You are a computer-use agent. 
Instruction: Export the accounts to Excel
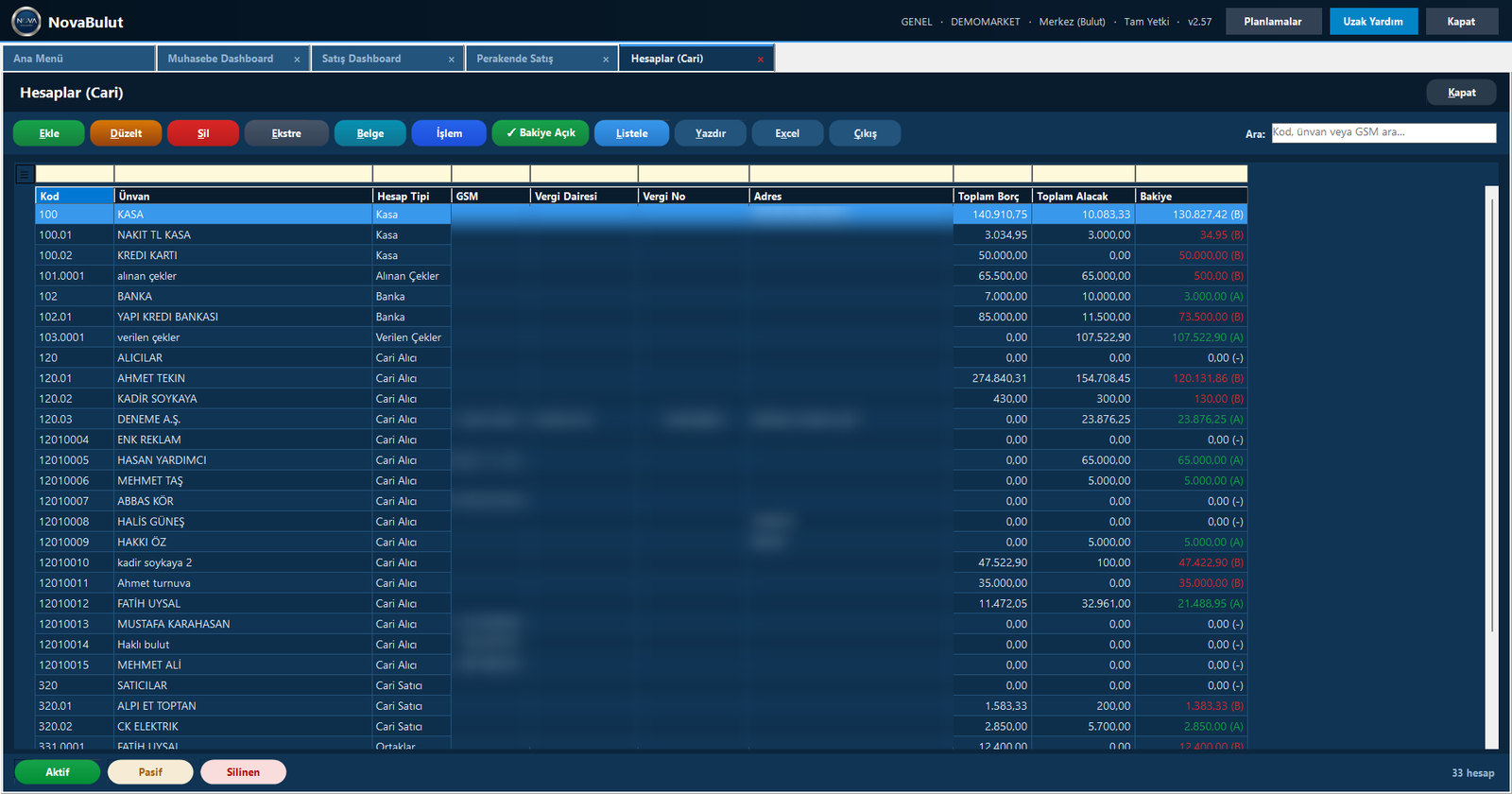click(787, 133)
